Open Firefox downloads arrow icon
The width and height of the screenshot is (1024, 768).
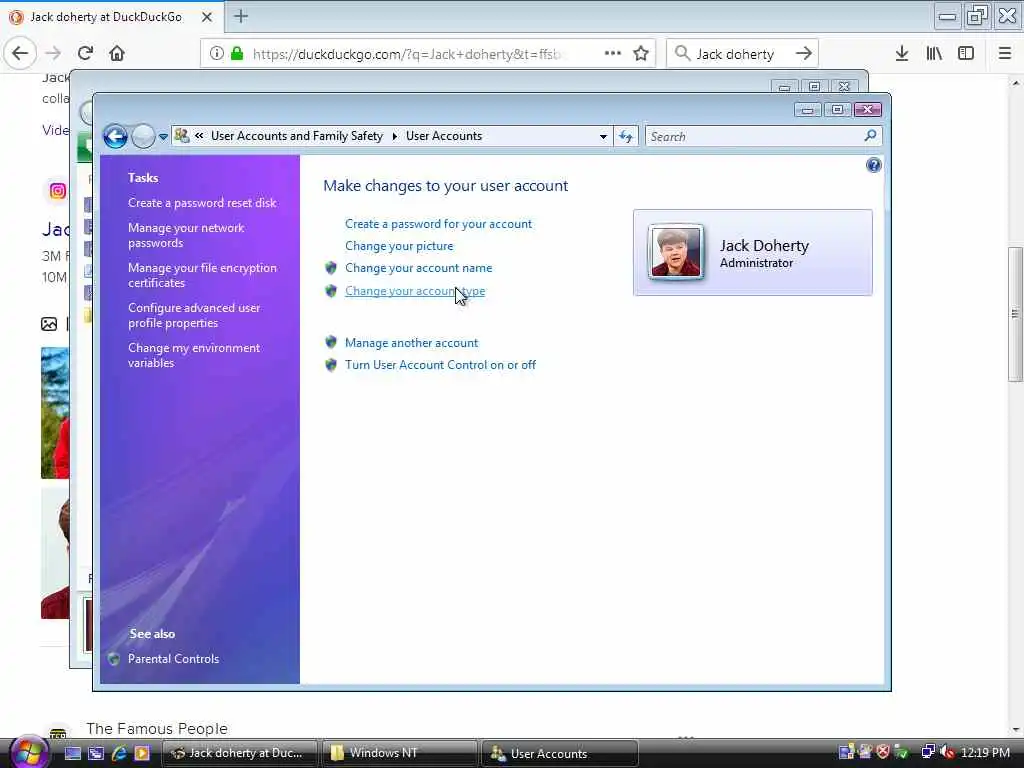(x=902, y=54)
